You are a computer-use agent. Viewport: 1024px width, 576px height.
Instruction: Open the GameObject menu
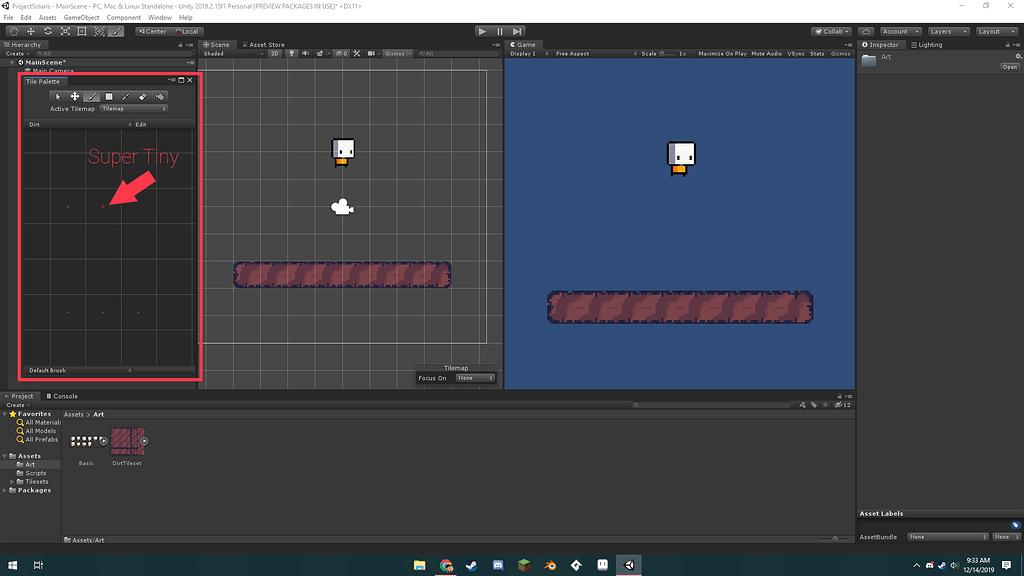click(80, 17)
